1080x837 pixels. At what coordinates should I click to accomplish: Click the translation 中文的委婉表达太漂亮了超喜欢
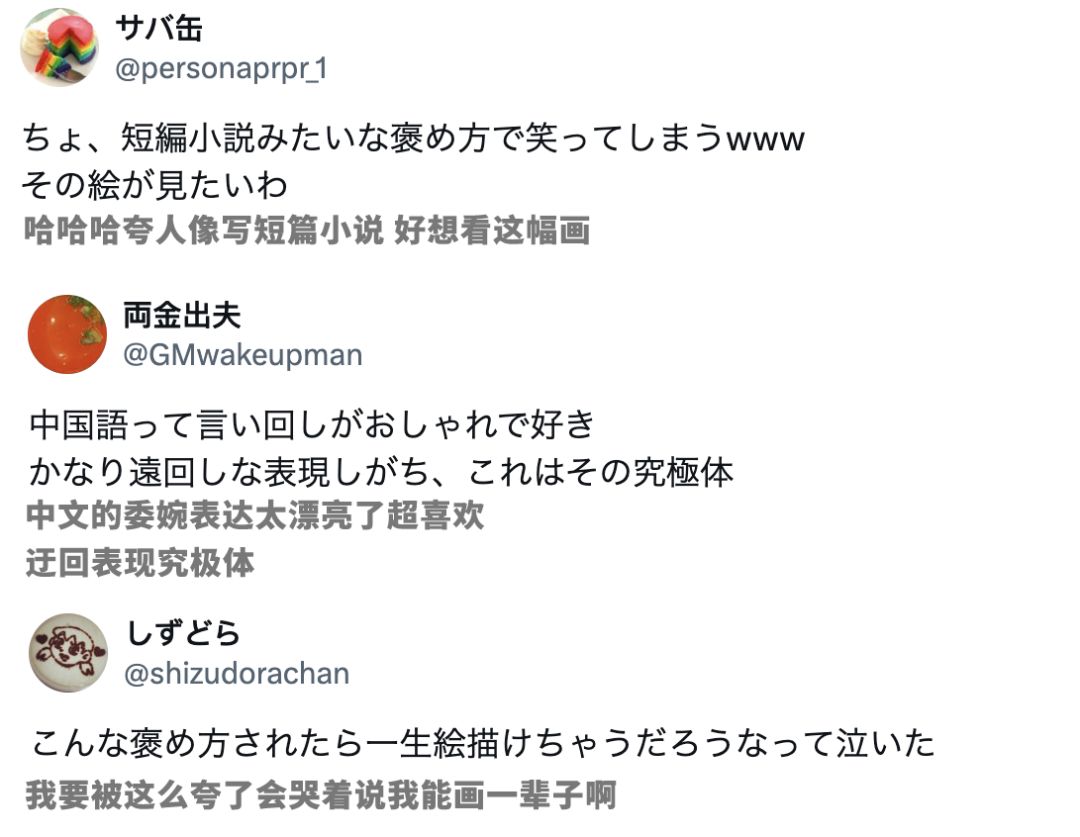point(256,516)
